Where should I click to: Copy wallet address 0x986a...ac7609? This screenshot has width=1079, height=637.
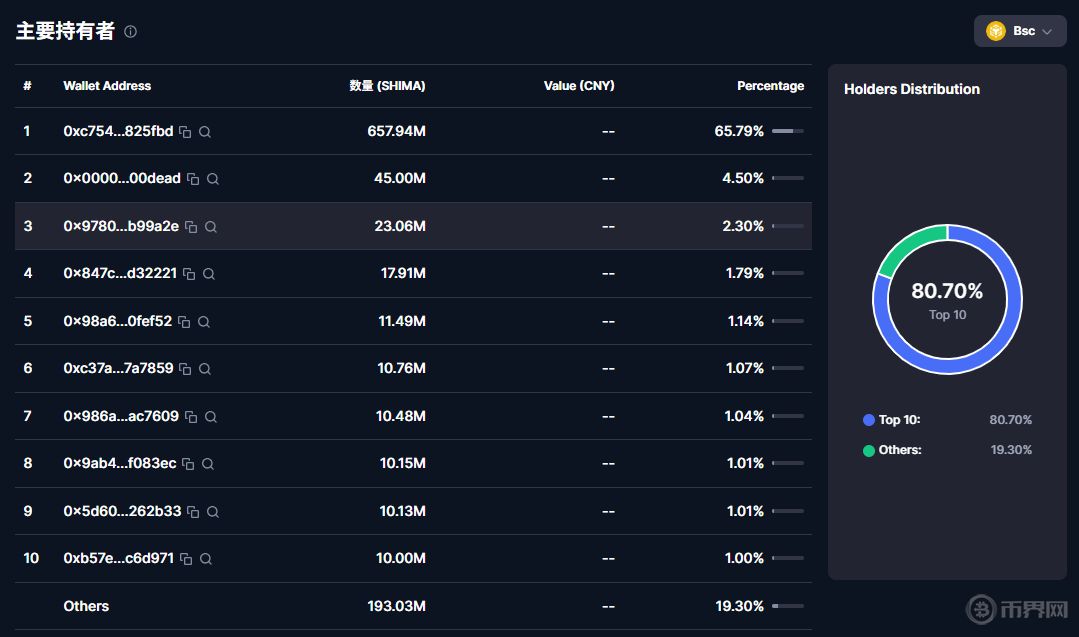pyautogui.click(x=191, y=417)
